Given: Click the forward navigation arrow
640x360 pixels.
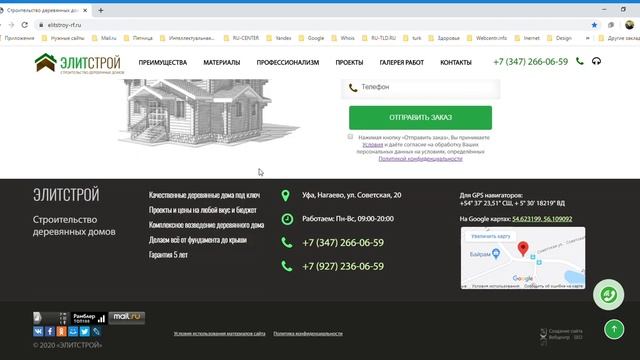Looking at the screenshot, I should coord(11,25).
